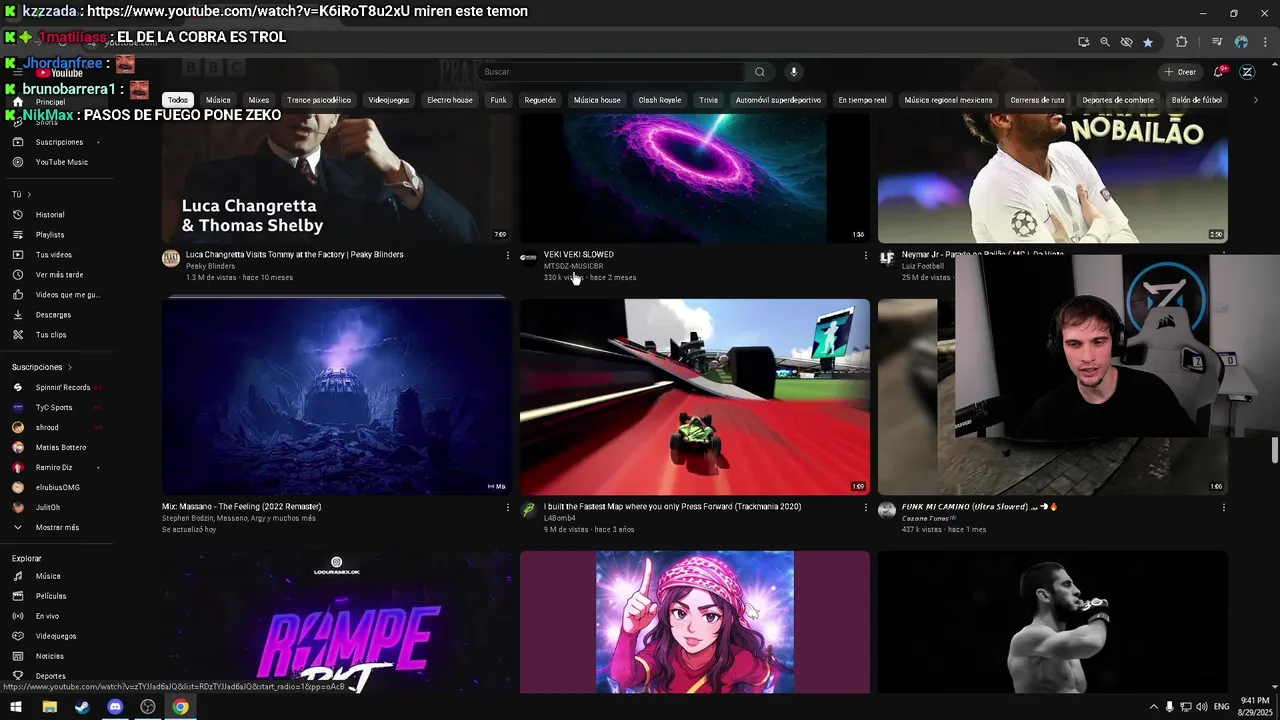This screenshot has height=720, width=1280.
Task: Expand Suscripciones section header
Action: (42, 367)
